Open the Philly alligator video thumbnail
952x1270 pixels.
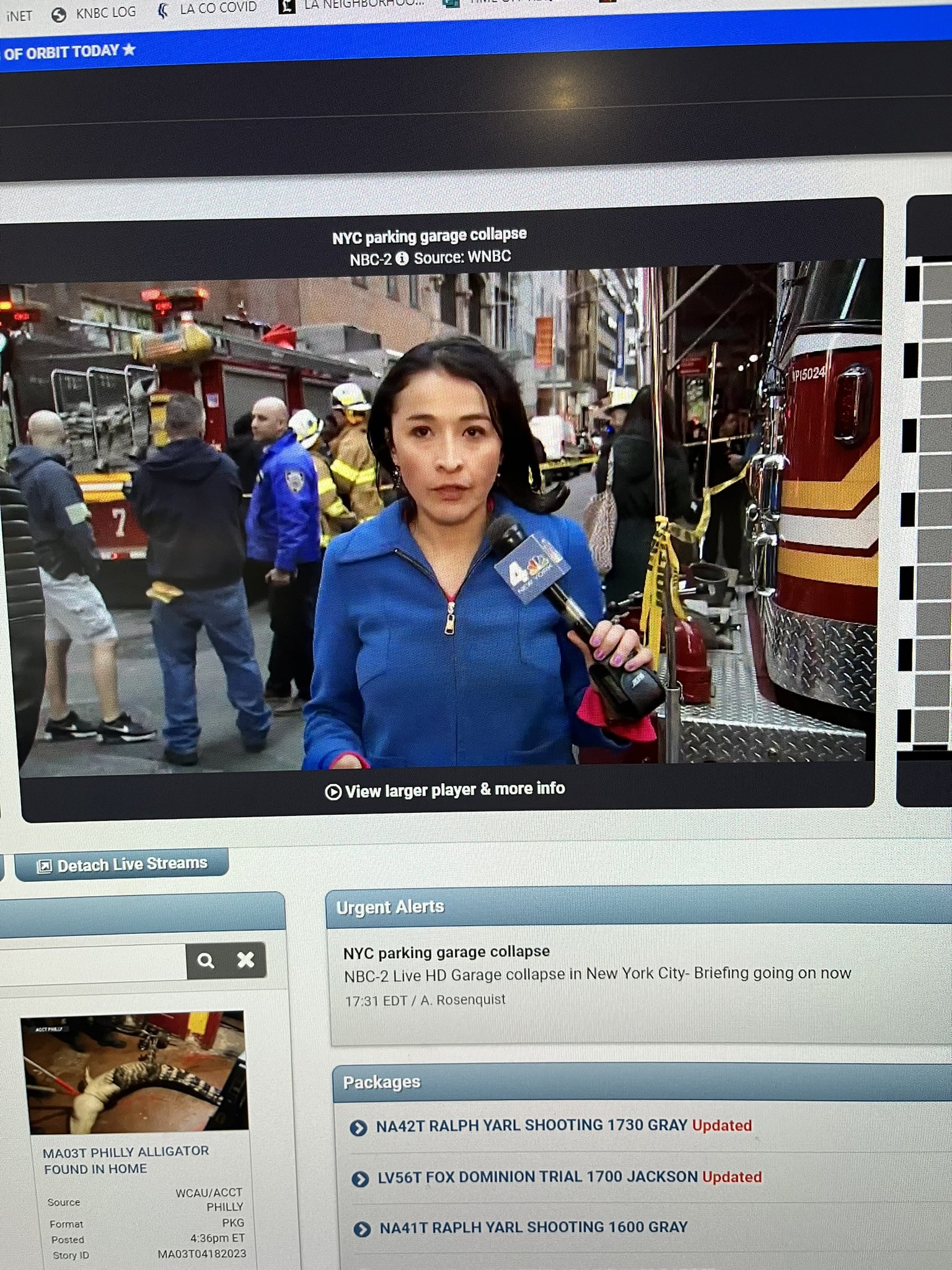[134, 1073]
